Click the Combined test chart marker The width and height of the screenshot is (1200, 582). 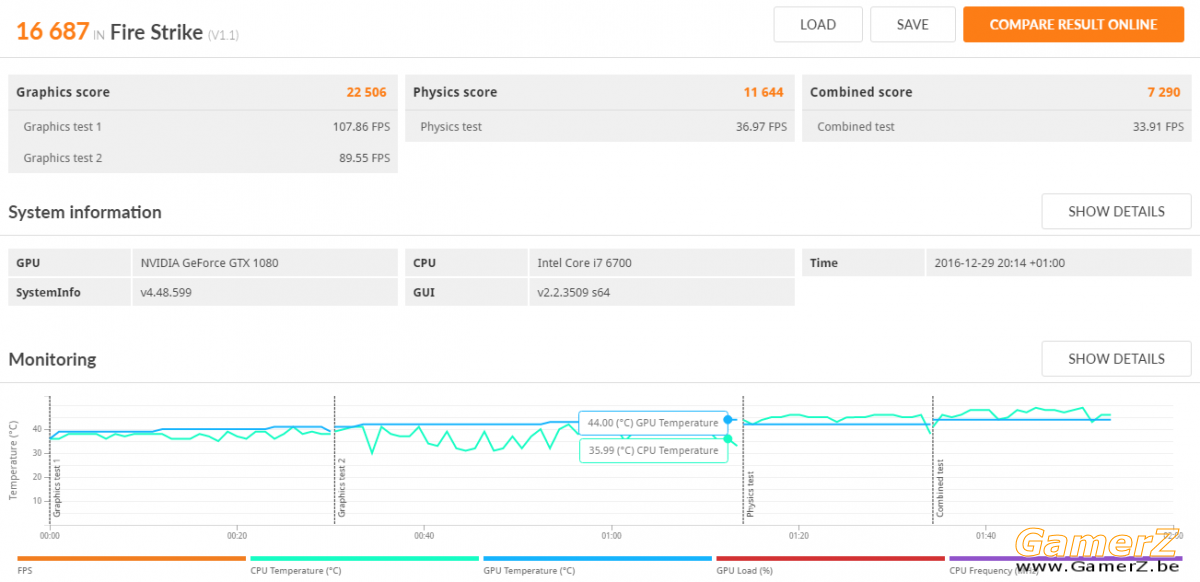pos(941,489)
